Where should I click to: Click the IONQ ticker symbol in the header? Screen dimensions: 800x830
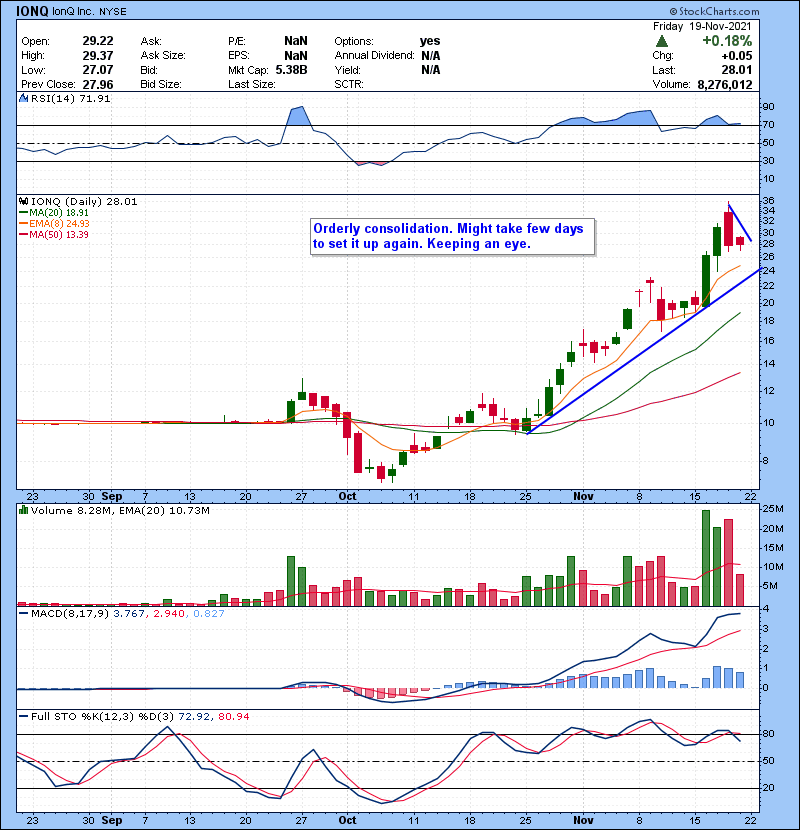(32, 11)
